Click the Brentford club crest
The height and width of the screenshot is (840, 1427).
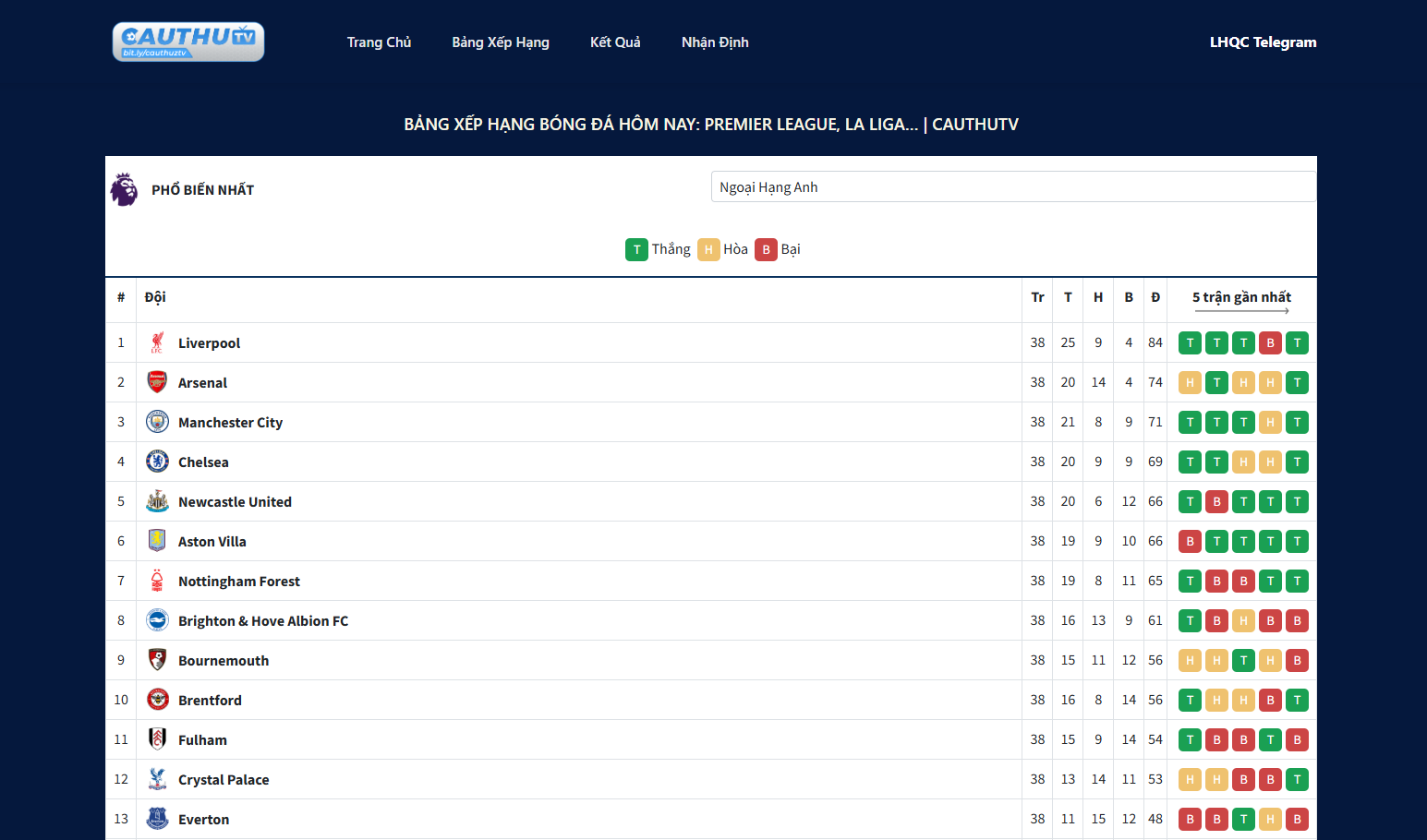tap(157, 700)
